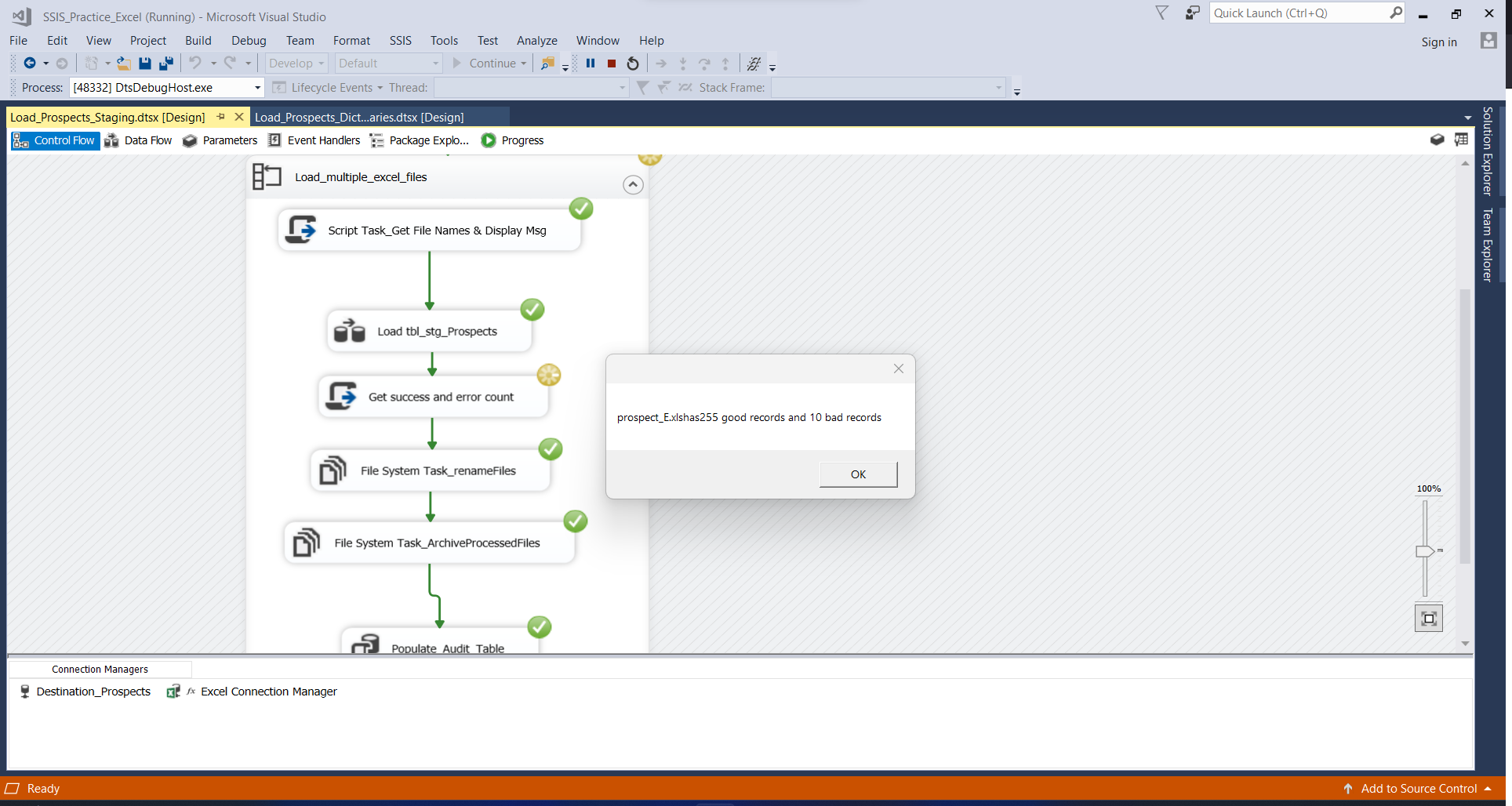Open the SSIS menu
Image resolution: width=1512 pixels, height=806 pixels.
[x=400, y=41]
